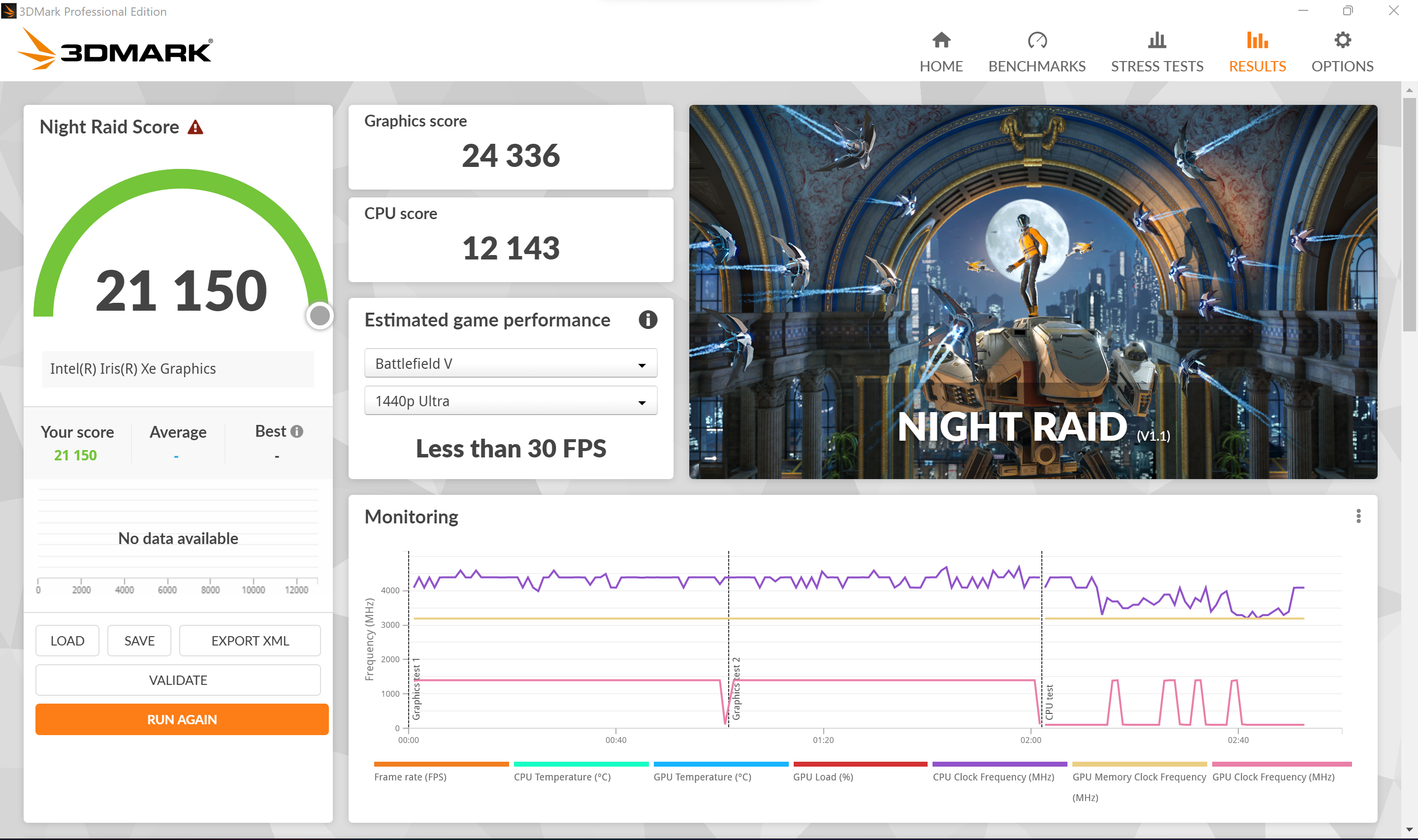
Task: Toggle the Frame rate (FPS) legend series
Action: point(410,776)
